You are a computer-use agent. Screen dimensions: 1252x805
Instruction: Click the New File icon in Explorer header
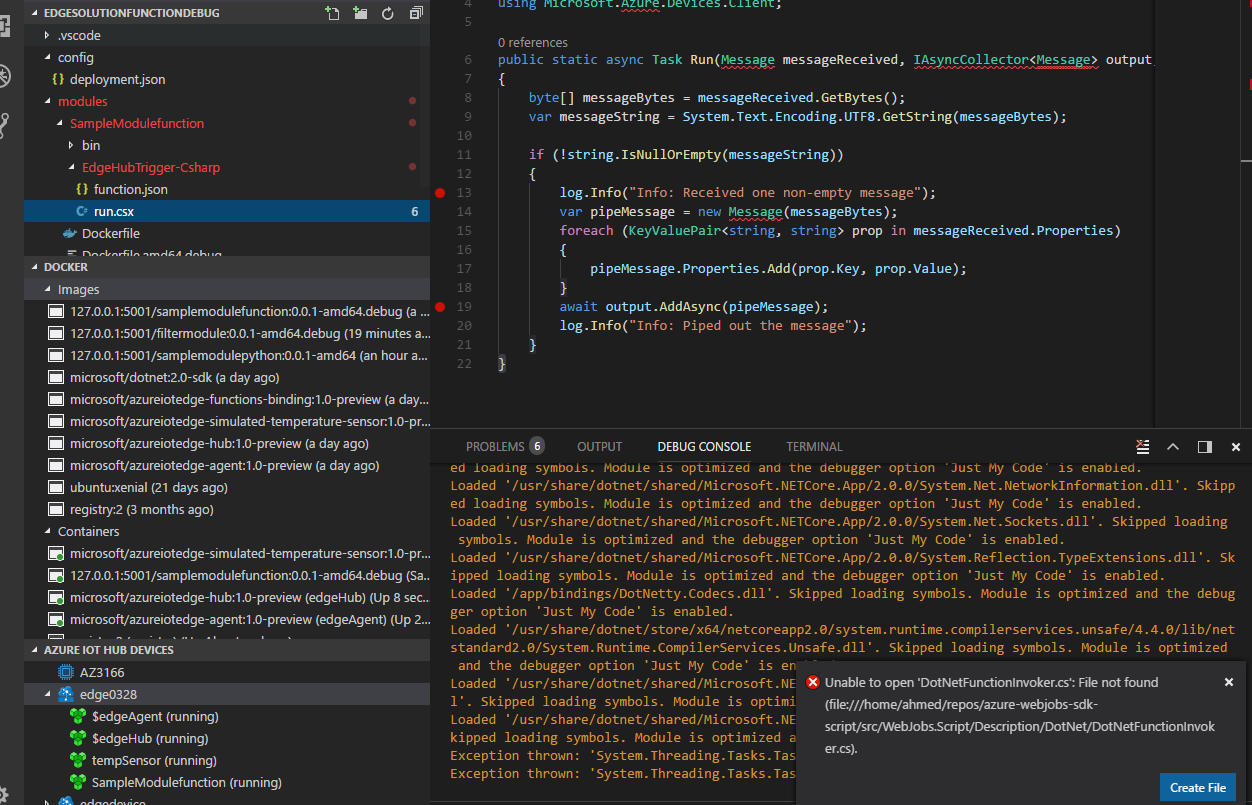(x=332, y=13)
